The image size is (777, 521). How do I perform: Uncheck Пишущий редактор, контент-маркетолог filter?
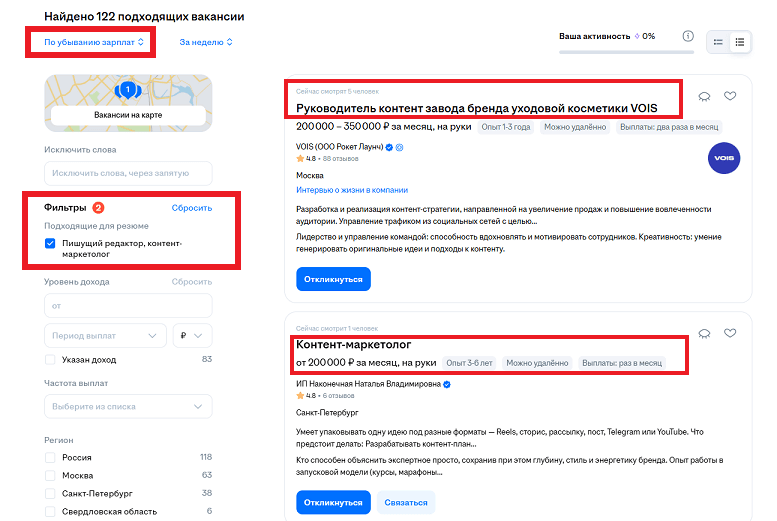[51, 244]
